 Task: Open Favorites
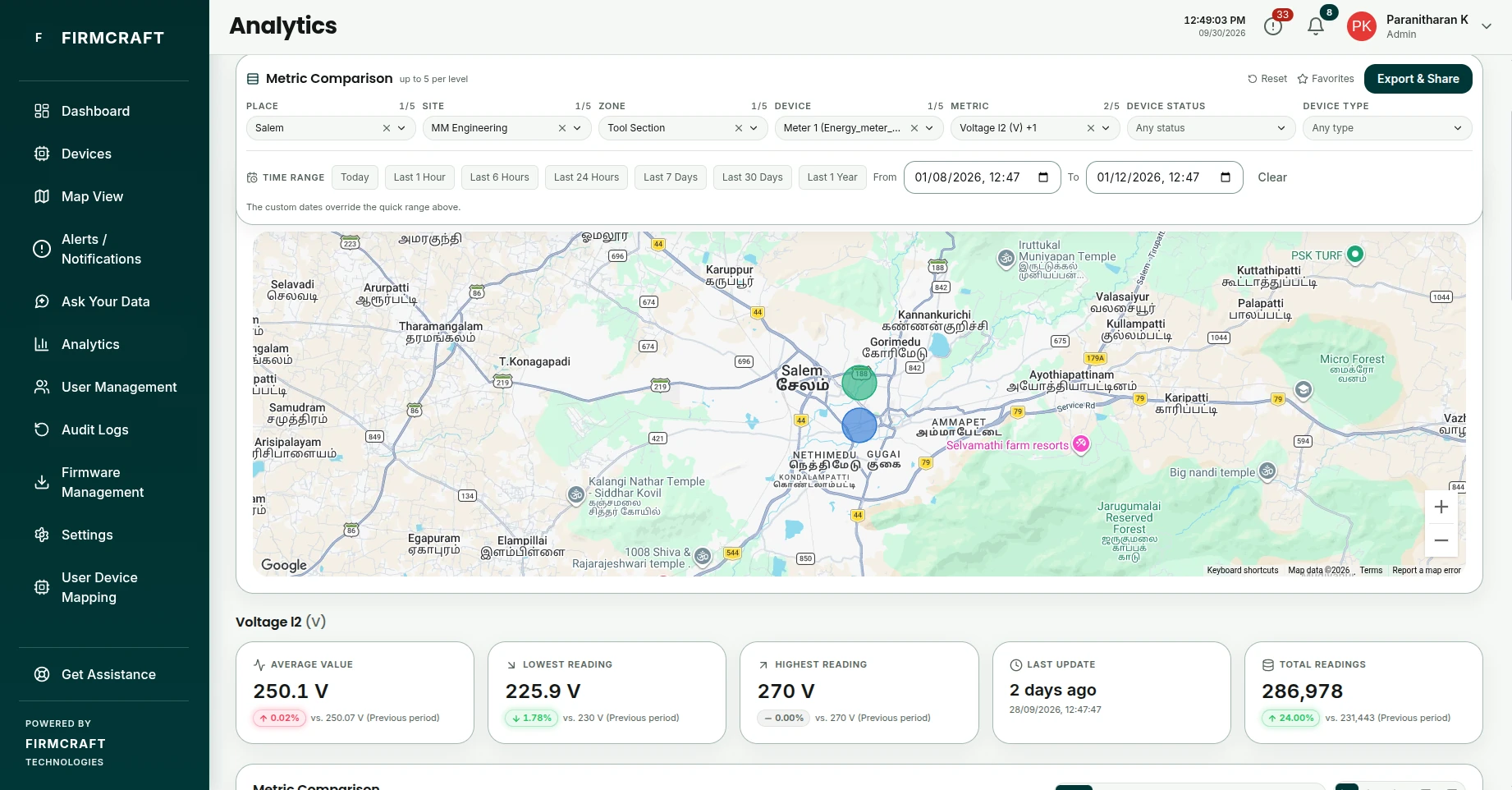[x=1326, y=79]
